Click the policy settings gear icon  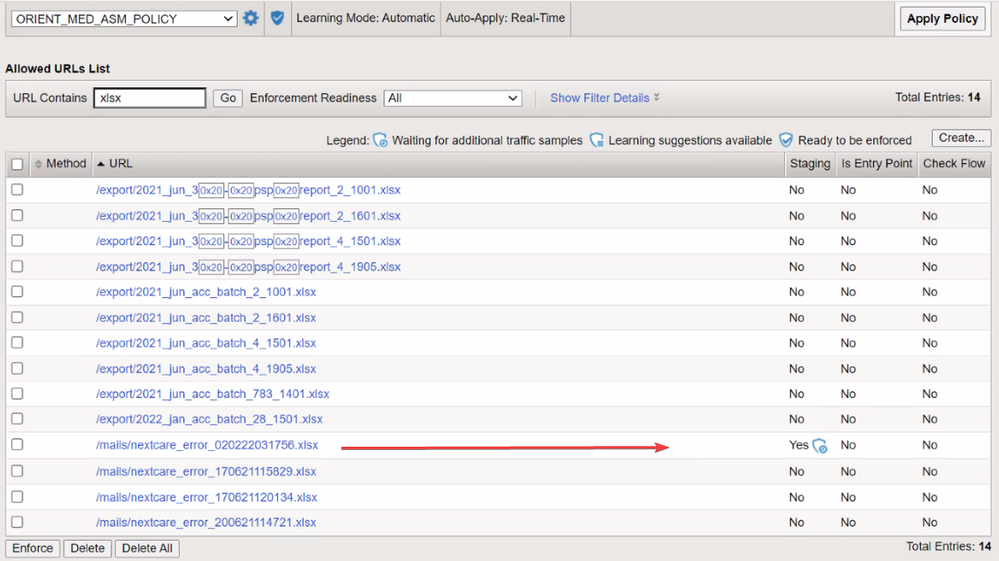point(251,18)
